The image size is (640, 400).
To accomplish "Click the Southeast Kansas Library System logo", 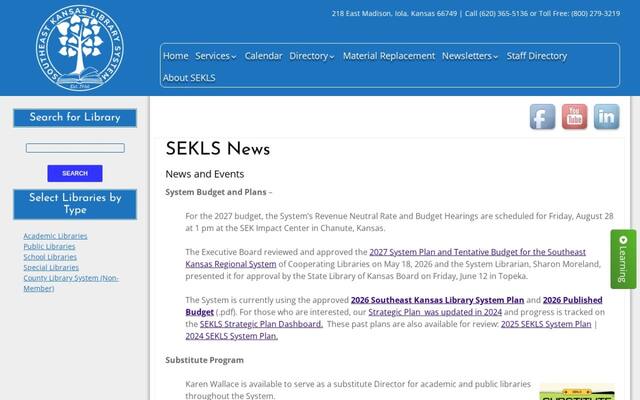I will tap(80, 48).
